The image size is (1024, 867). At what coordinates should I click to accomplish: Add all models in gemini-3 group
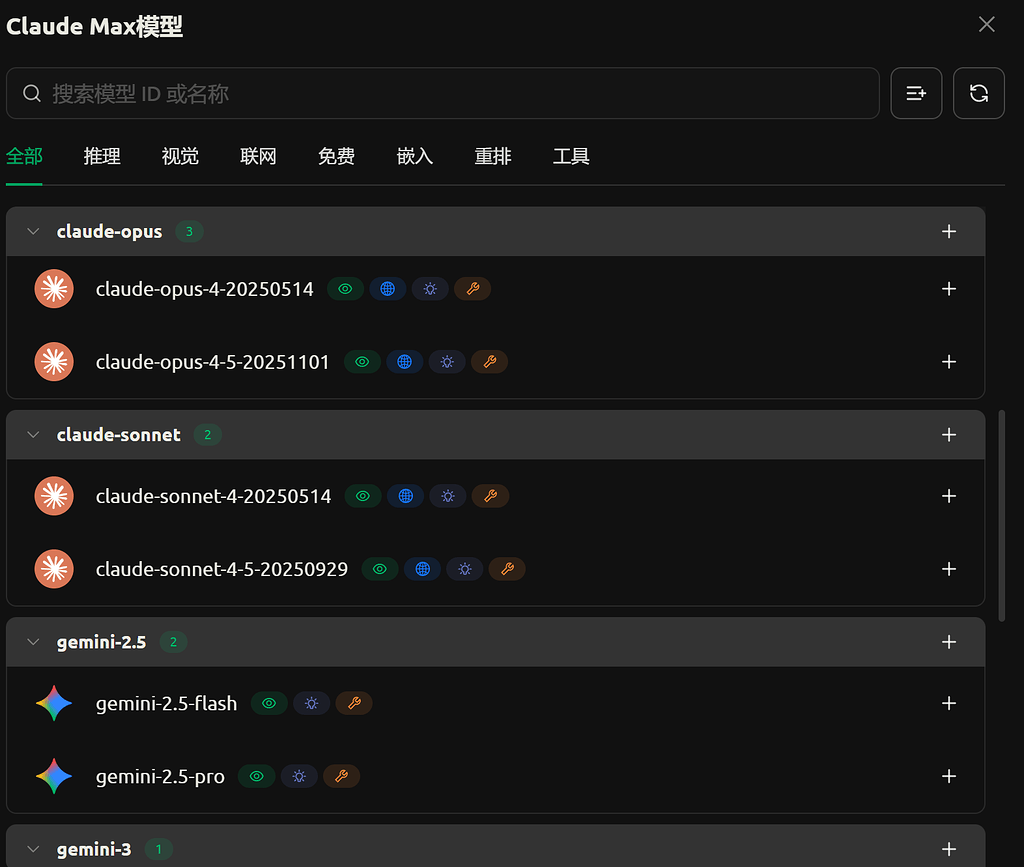(949, 849)
